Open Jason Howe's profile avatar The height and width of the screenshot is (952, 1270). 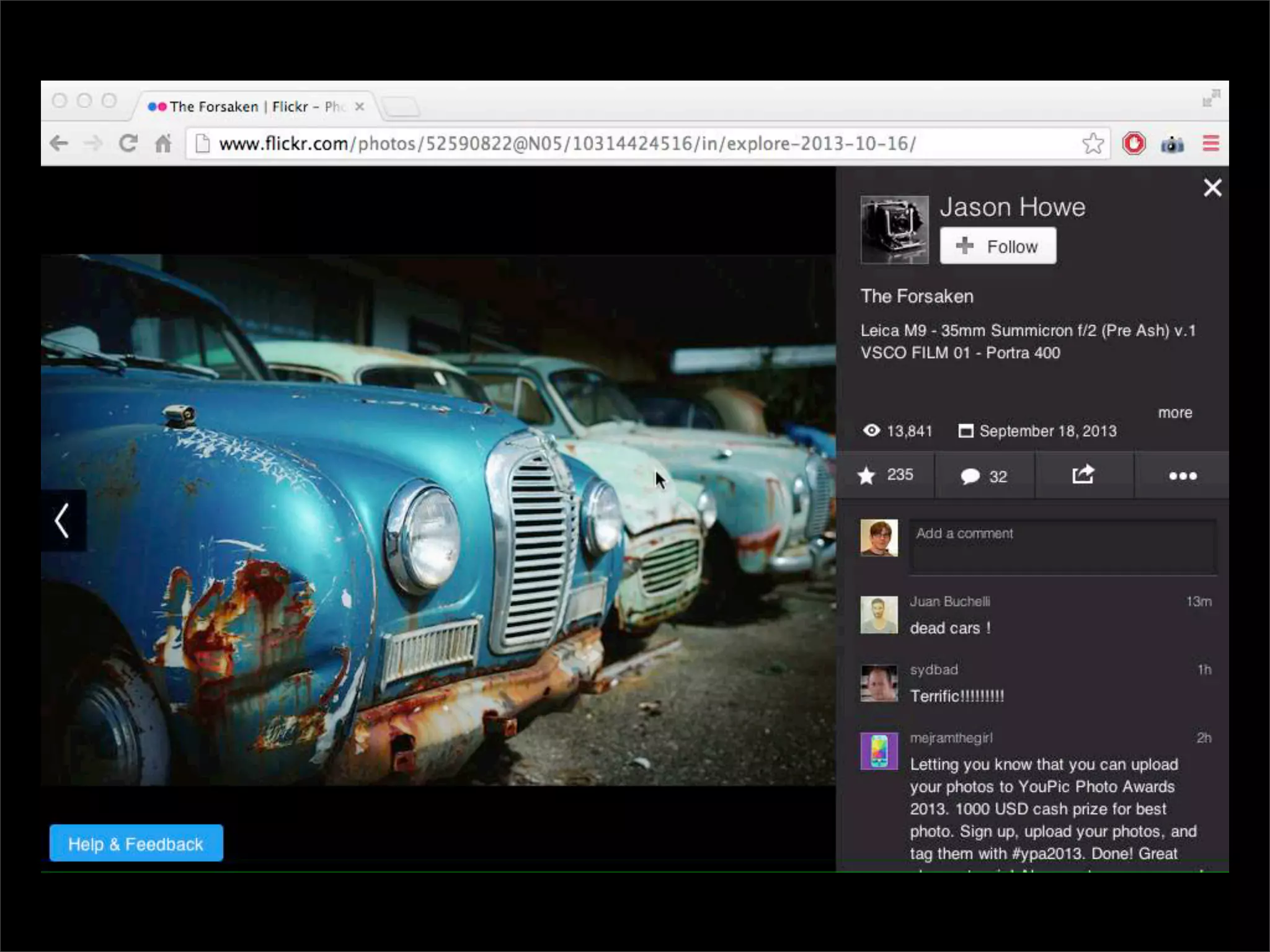(894, 230)
